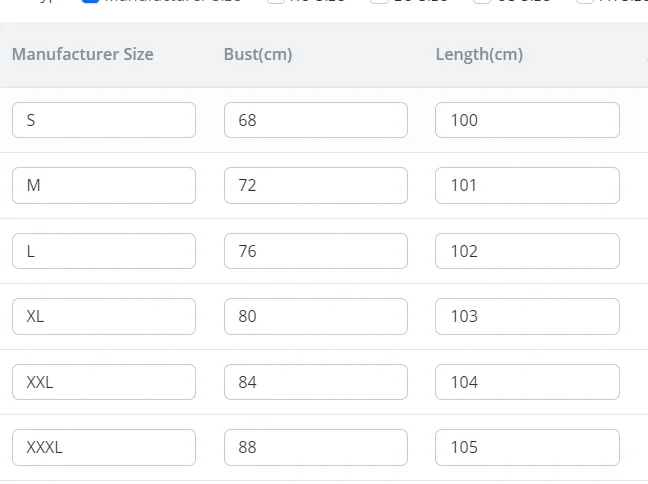Edit the length field with 104
648x484 pixels.
pyautogui.click(x=527, y=382)
